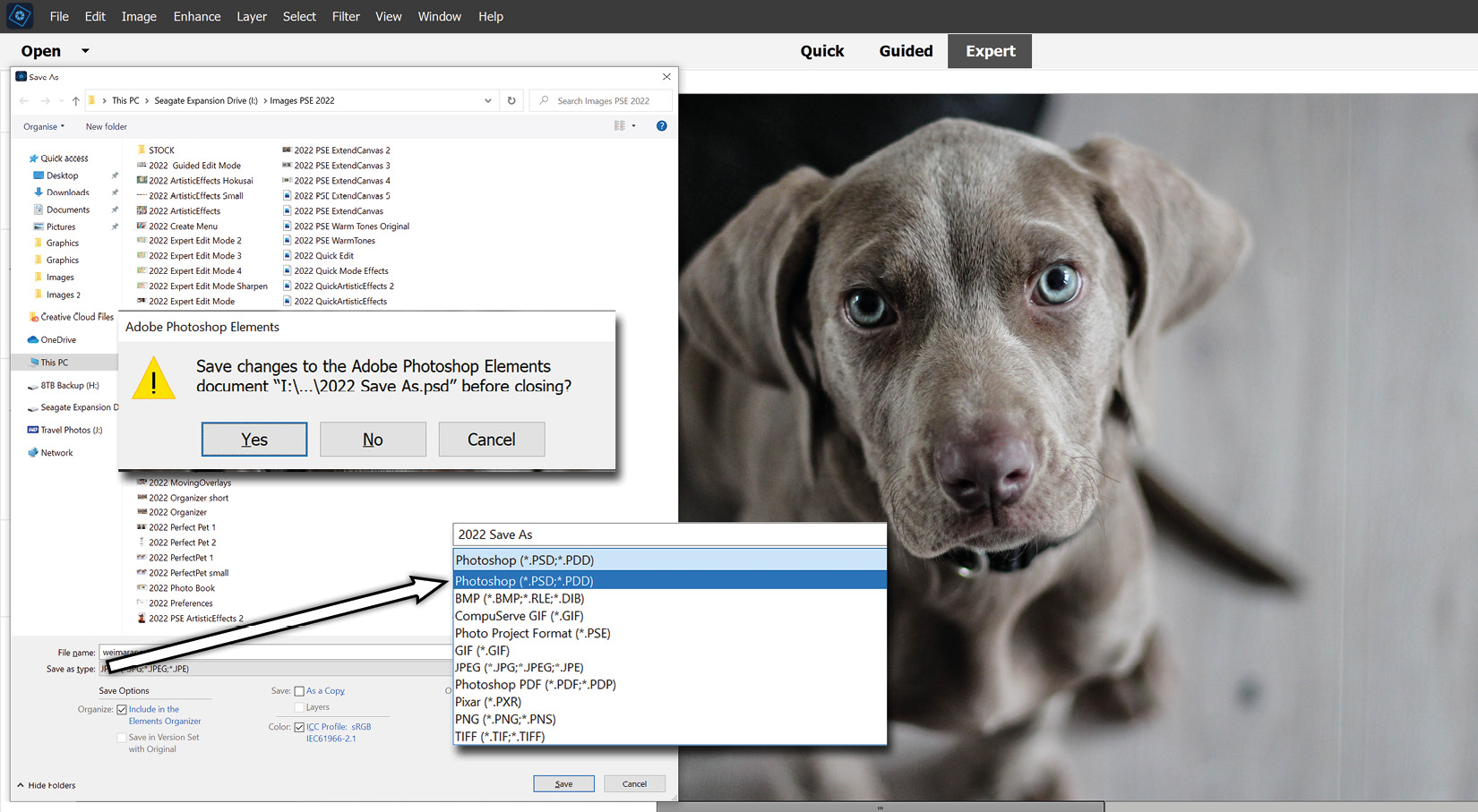The image size is (1478, 812).
Task: Select the Travel Photos (J:) drive
Action: tap(65, 431)
